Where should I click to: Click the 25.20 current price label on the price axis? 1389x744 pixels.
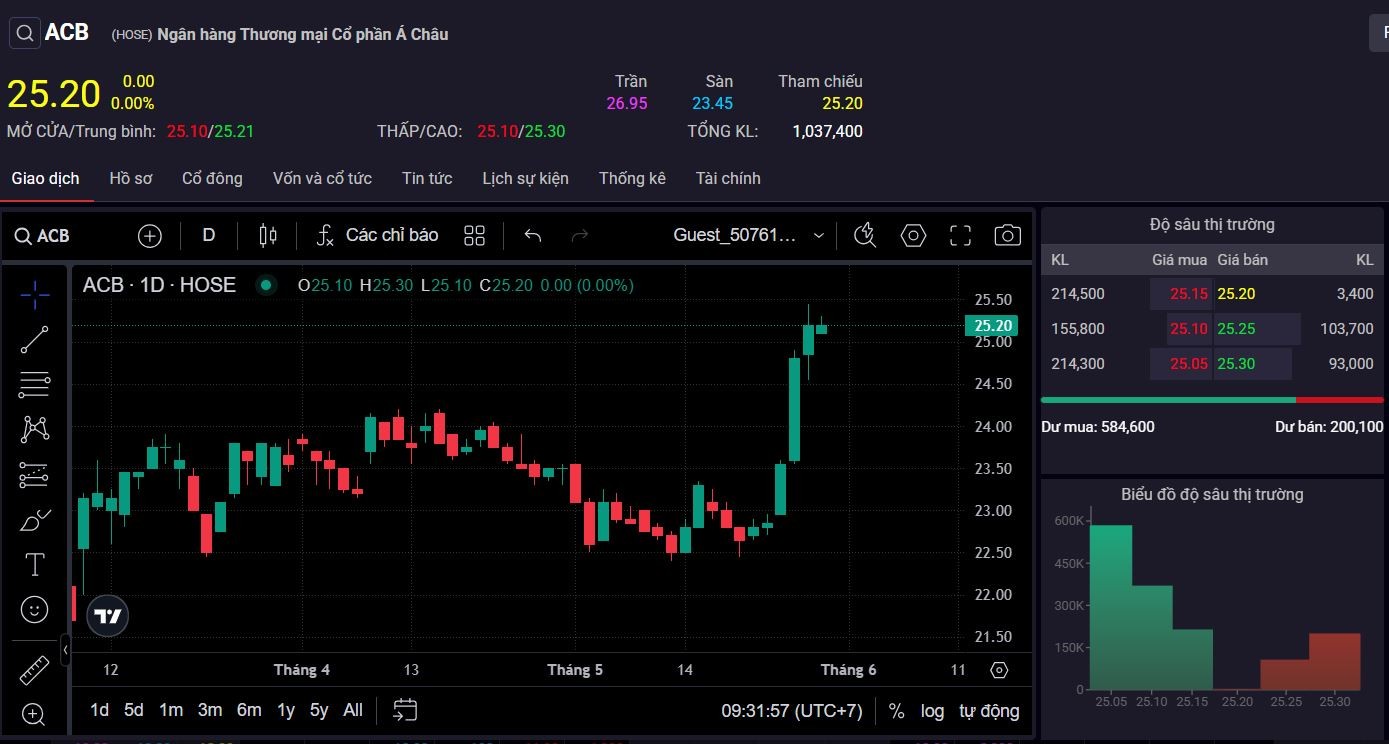991,325
